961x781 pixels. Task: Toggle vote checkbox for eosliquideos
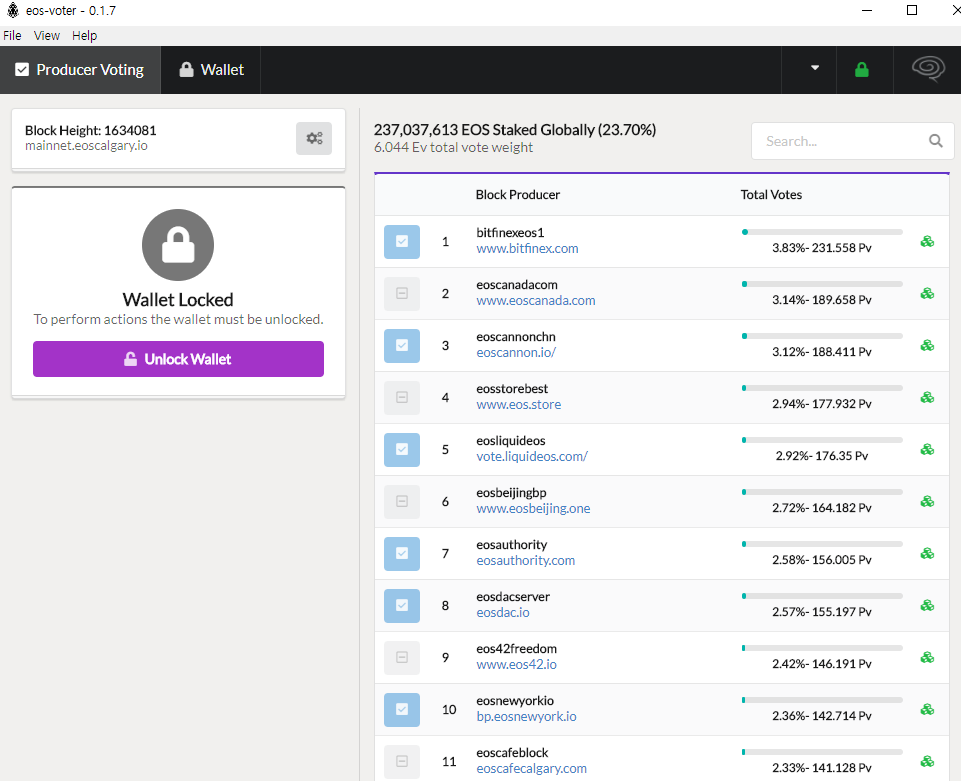point(402,449)
